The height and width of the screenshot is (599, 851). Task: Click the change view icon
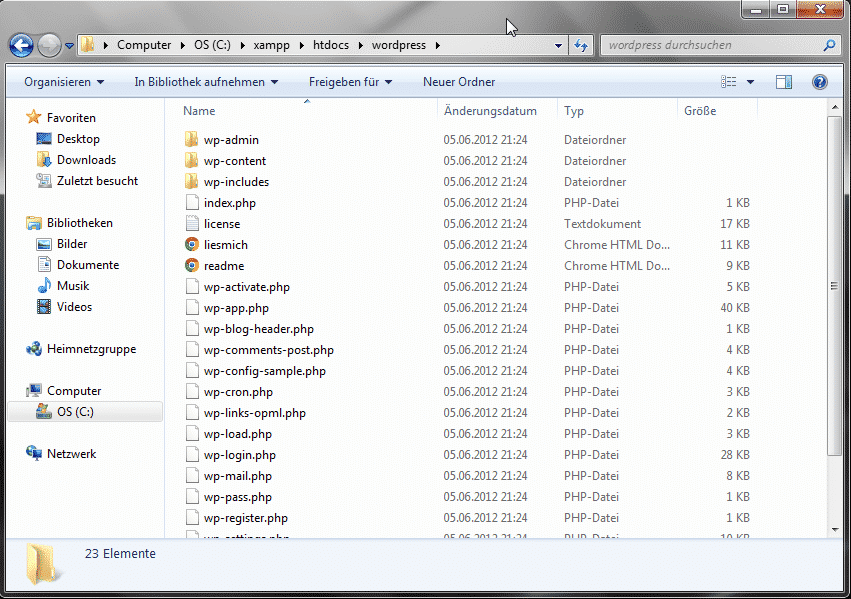pyautogui.click(x=728, y=82)
